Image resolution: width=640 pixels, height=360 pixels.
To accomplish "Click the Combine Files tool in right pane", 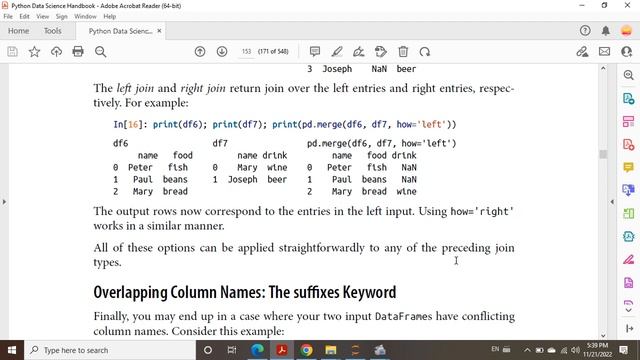I will point(629,190).
